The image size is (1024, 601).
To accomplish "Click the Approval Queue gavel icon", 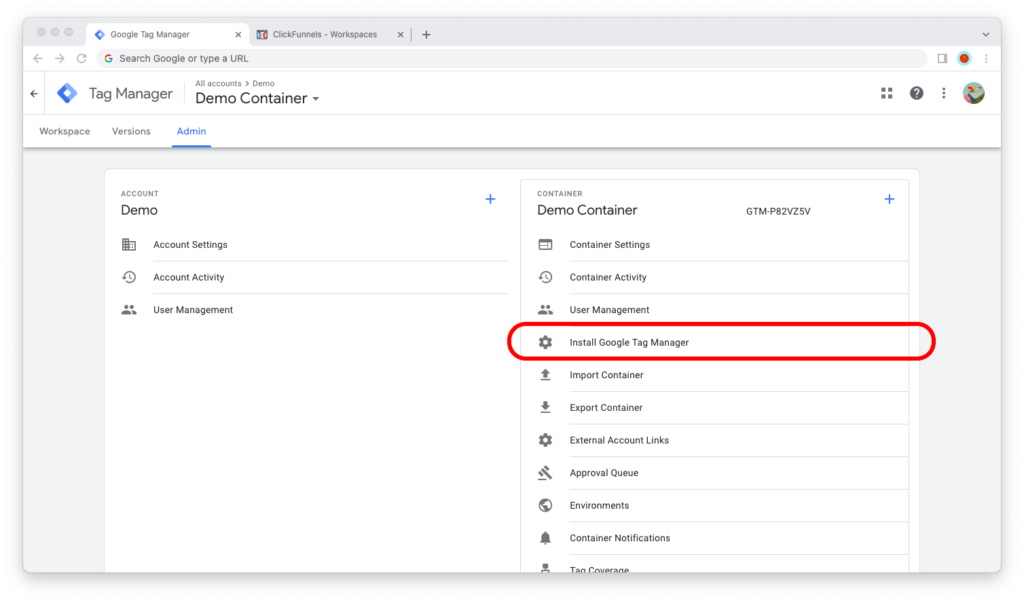I will point(545,473).
